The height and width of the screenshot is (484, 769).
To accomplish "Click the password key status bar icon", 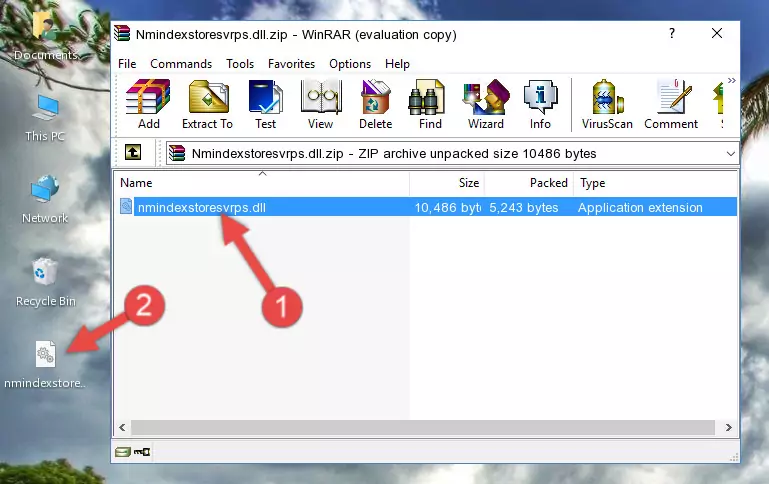I will tap(142, 452).
